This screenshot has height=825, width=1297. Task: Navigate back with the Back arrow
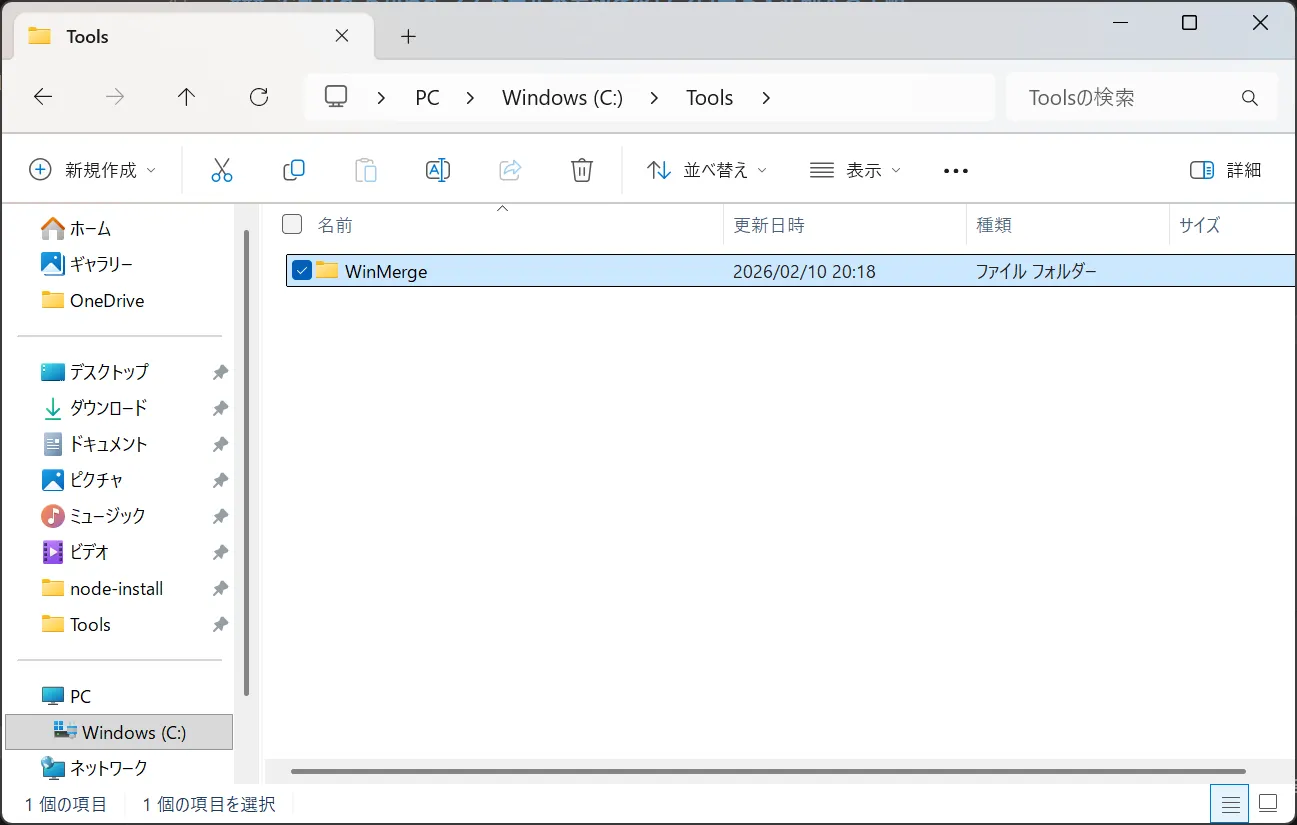(43, 97)
